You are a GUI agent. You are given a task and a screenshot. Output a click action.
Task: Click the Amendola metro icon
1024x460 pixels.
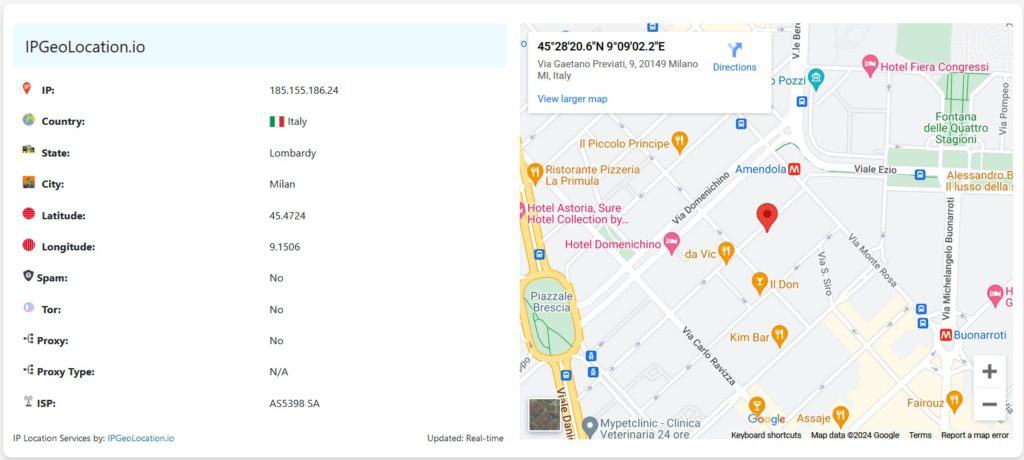[794, 169]
